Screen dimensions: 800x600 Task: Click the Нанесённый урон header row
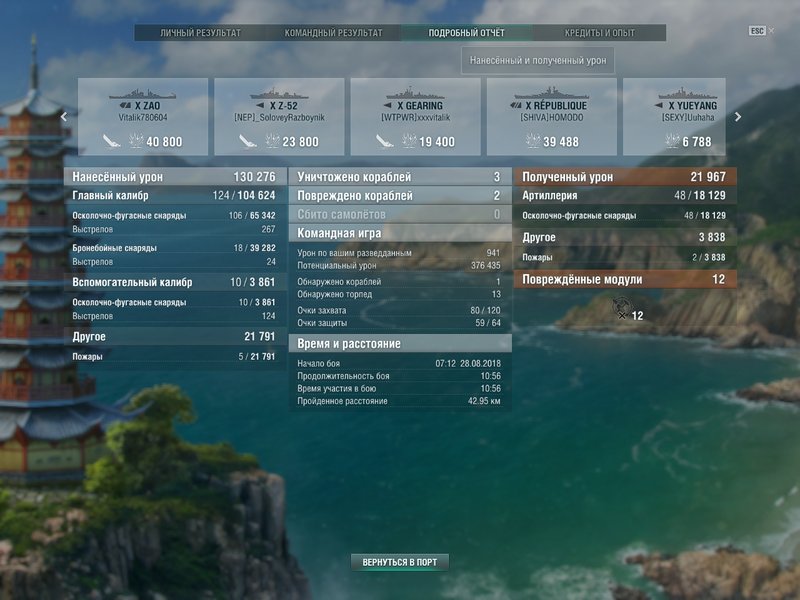174,177
